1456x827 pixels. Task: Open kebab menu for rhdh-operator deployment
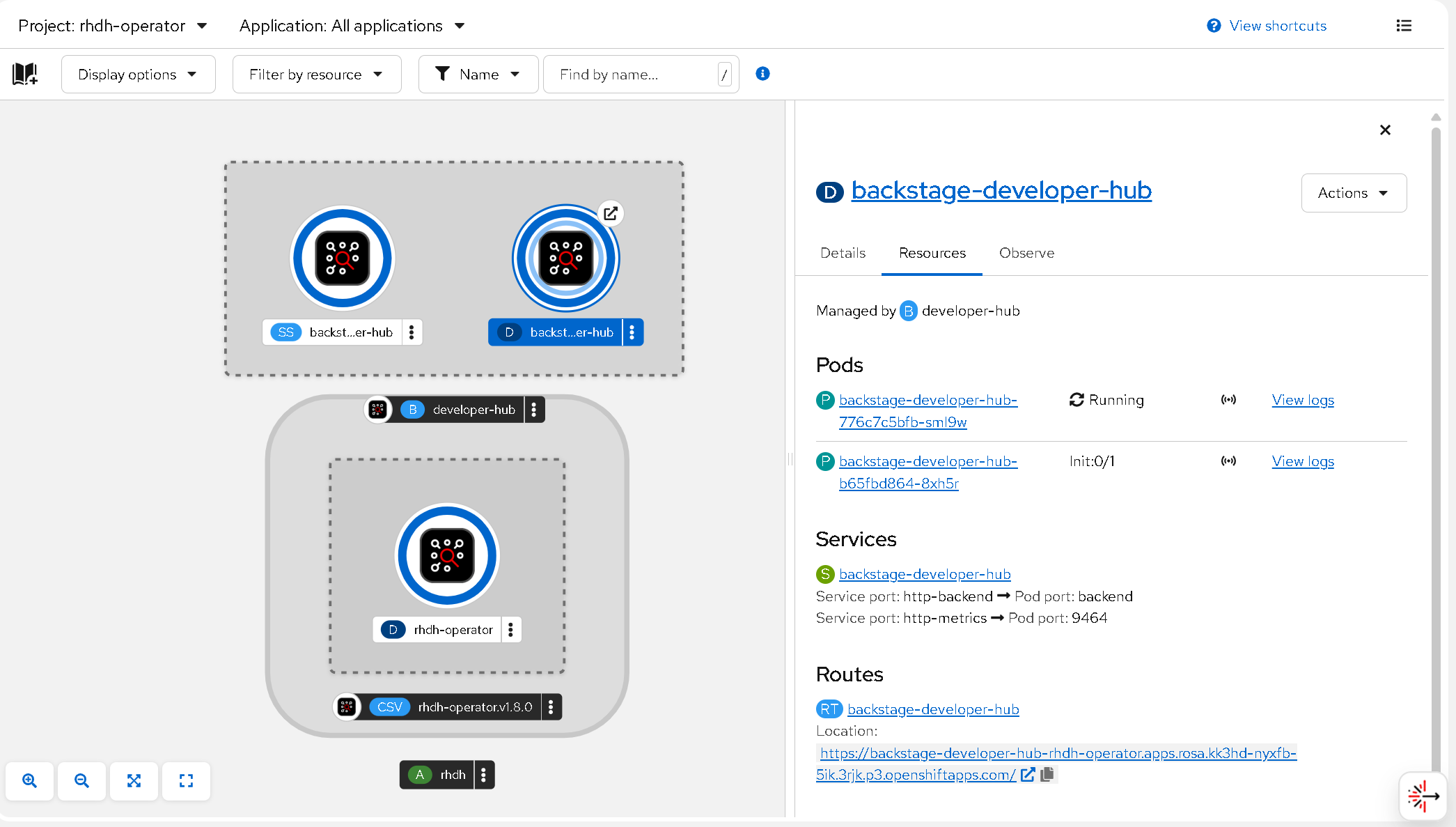(510, 629)
